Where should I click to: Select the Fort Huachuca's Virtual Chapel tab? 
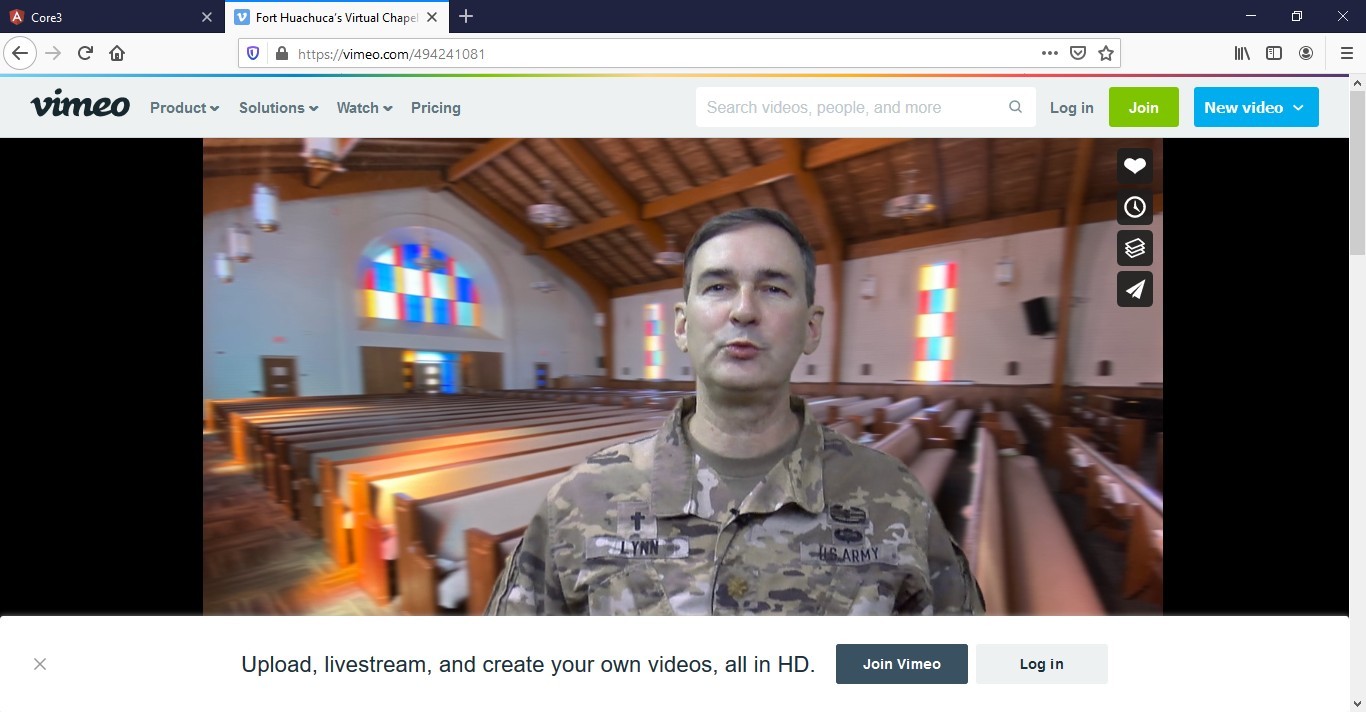coord(337,17)
